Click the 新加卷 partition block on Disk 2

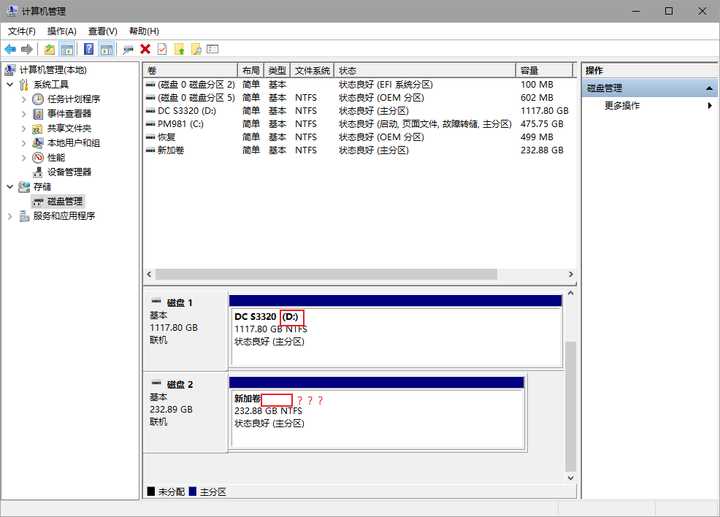click(x=377, y=413)
